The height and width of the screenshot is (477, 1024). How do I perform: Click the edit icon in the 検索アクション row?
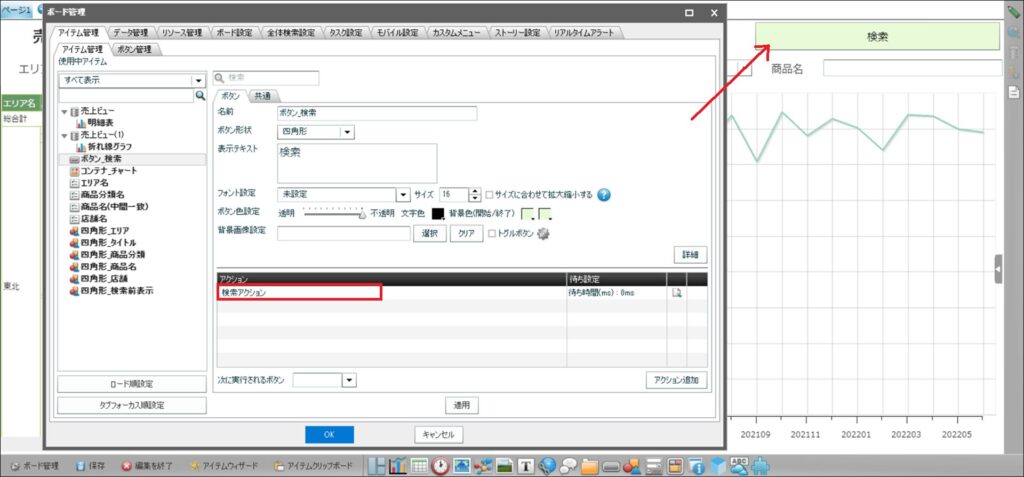[x=677, y=293]
